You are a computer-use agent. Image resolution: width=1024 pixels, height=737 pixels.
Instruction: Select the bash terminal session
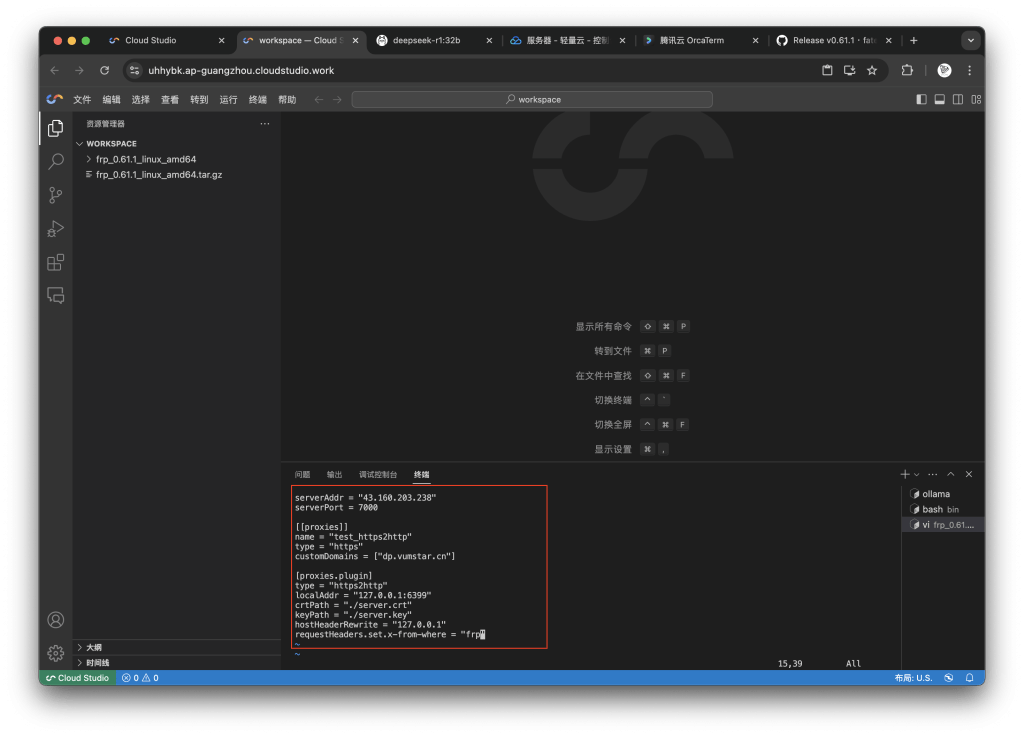coord(943,509)
